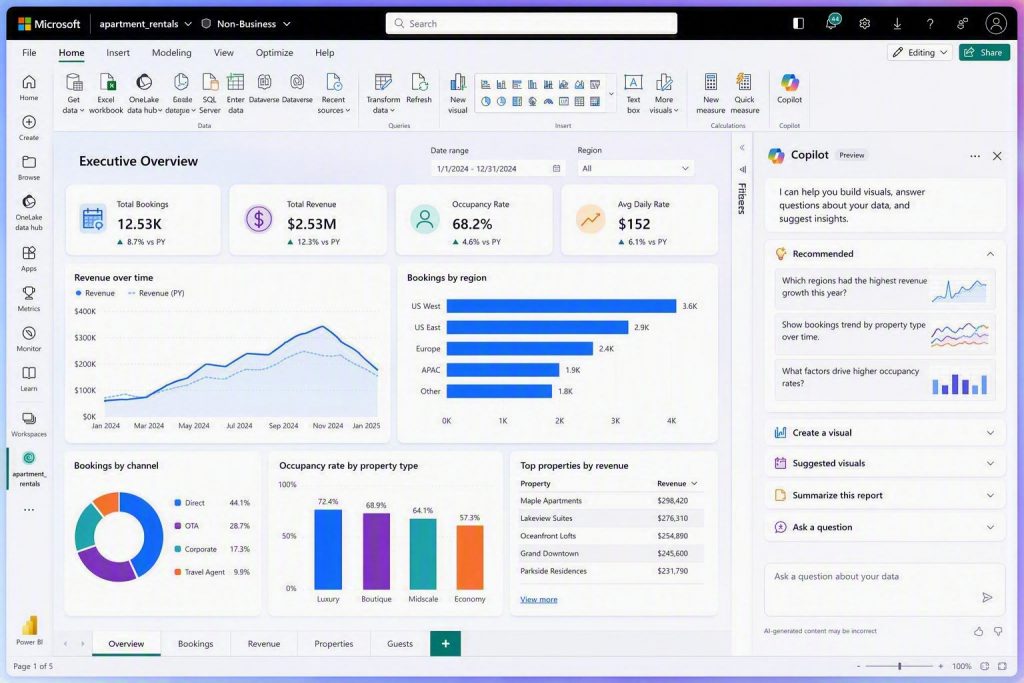Click the Search box
This screenshot has height=683, width=1024.
pos(531,24)
